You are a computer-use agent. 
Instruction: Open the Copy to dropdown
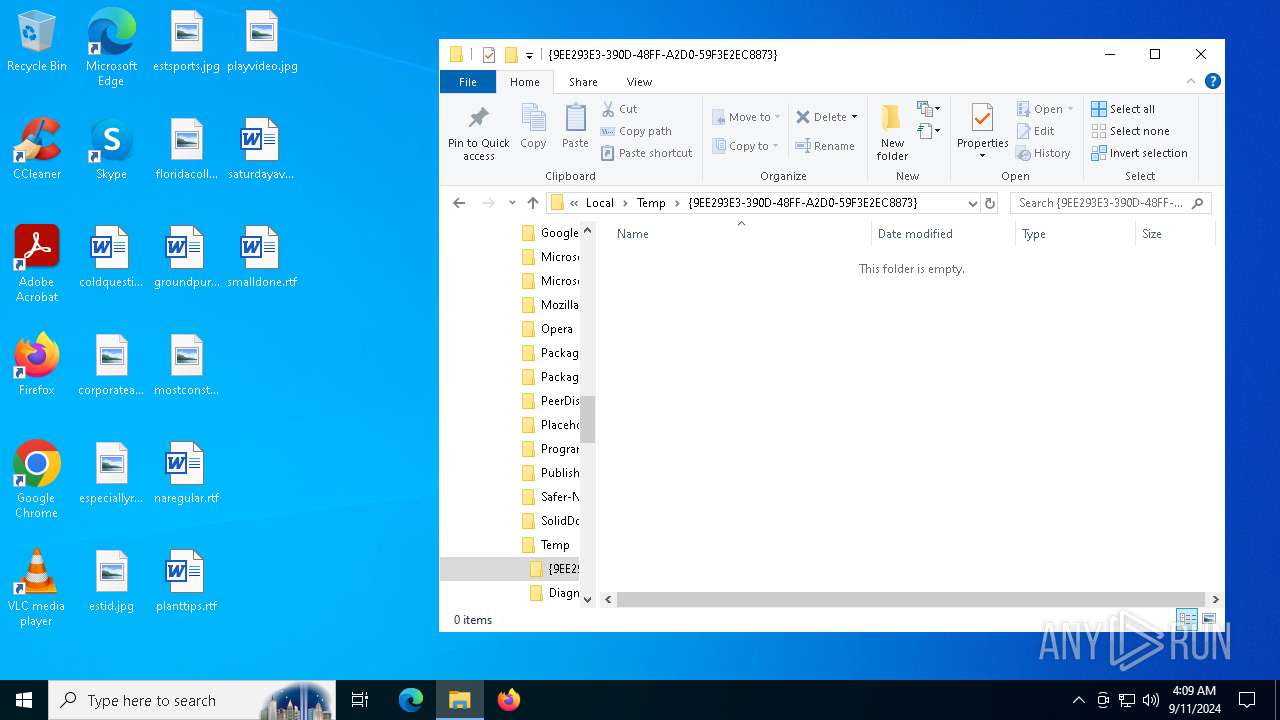(x=746, y=146)
